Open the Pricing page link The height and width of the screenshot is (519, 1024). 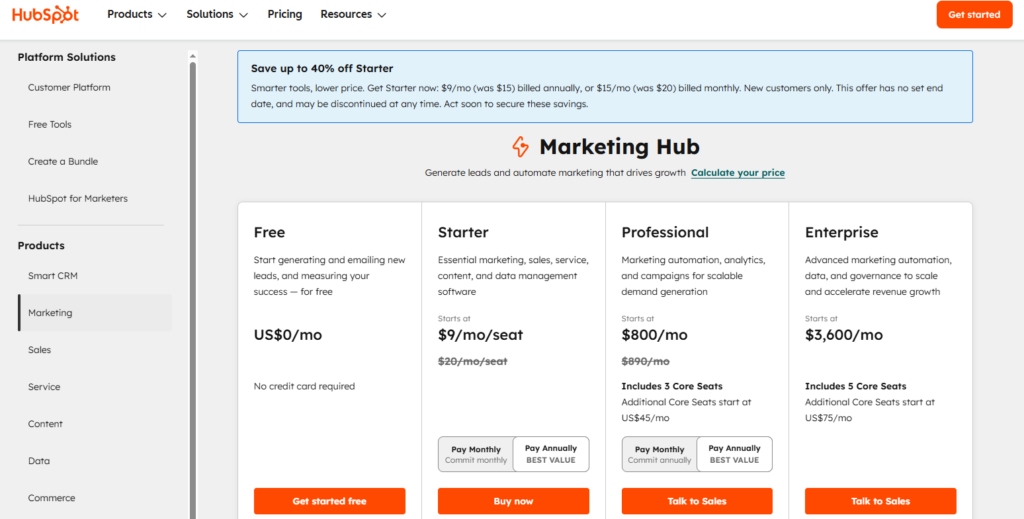(285, 15)
